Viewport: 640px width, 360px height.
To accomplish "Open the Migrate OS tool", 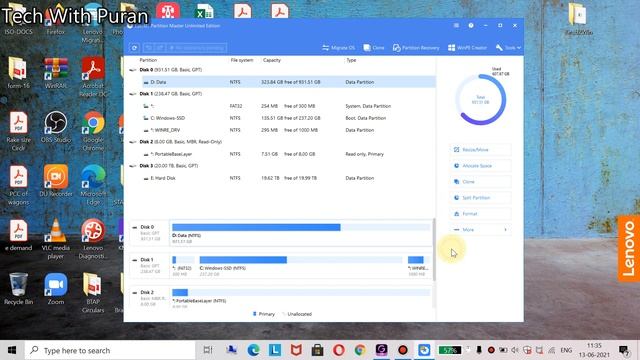I will [338, 48].
